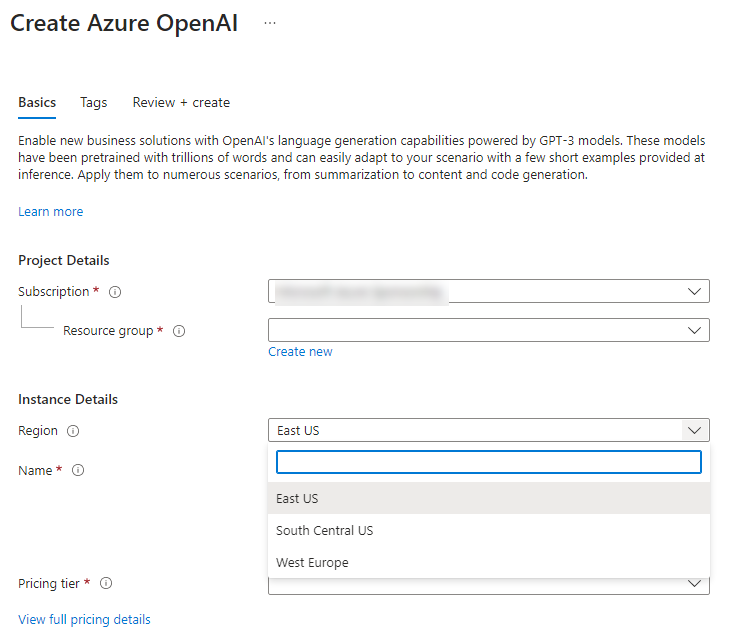Switch to the Basics tab
The width and height of the screenshot is (749, 634).
[37, 103]
